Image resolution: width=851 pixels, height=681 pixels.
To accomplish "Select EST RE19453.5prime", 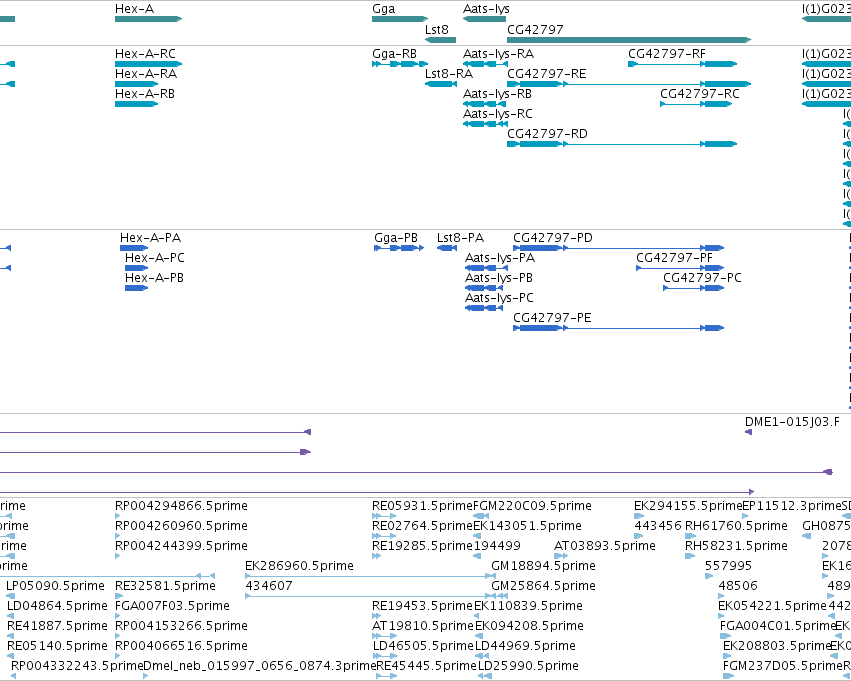I will [377, 616].
